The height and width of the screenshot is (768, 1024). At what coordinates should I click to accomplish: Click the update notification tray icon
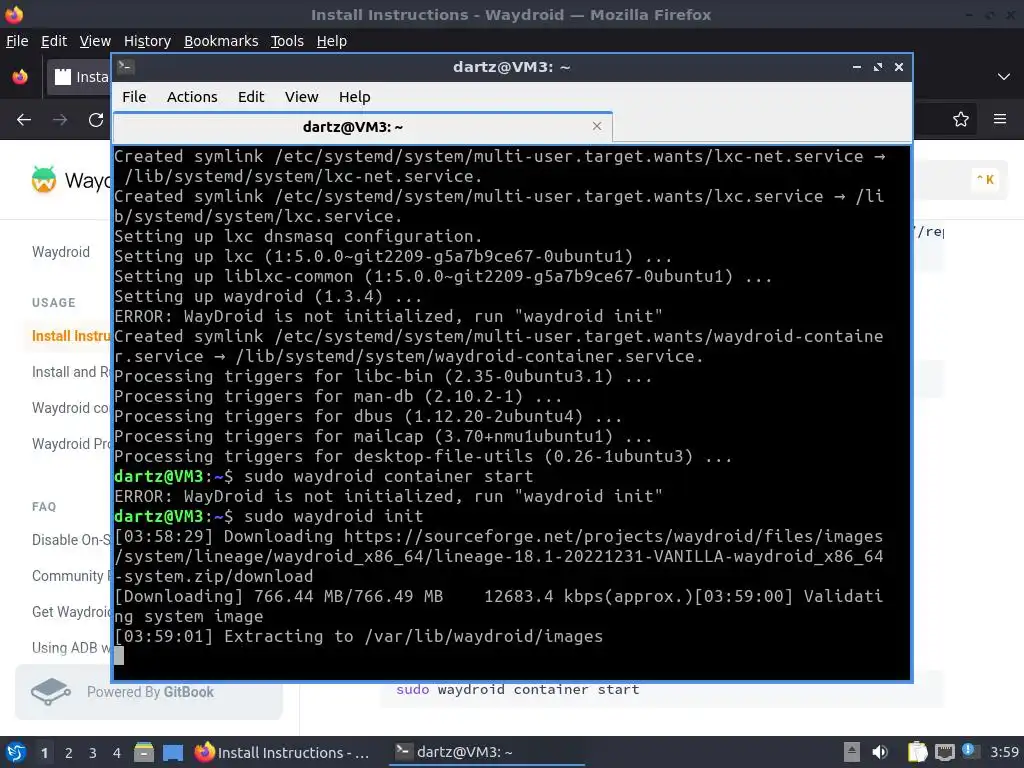click(969, 751)
